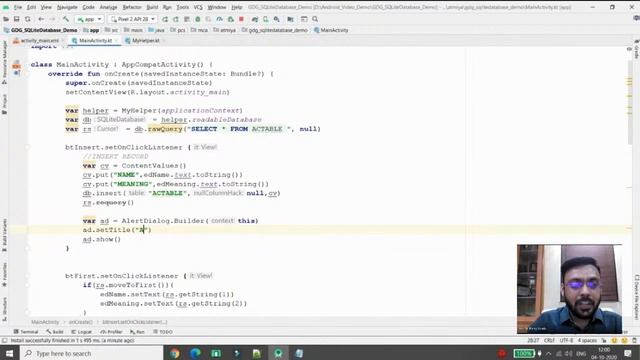640x360 pixels.
Task: Click the Search Everywhere magnifier icon
Action: [x=315, y=19]
